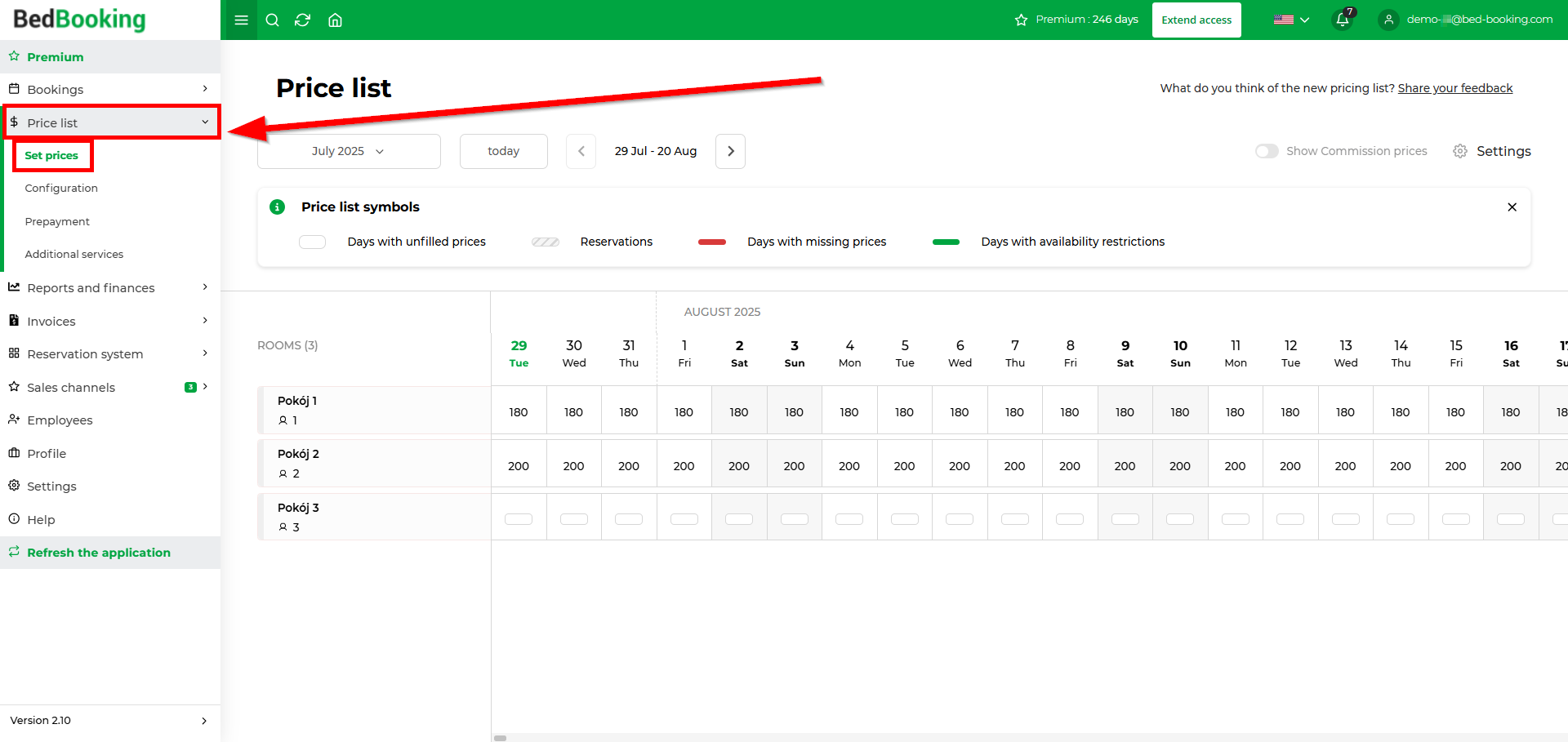Go to the home icon
1568x742 pixels.
(335, 20)
